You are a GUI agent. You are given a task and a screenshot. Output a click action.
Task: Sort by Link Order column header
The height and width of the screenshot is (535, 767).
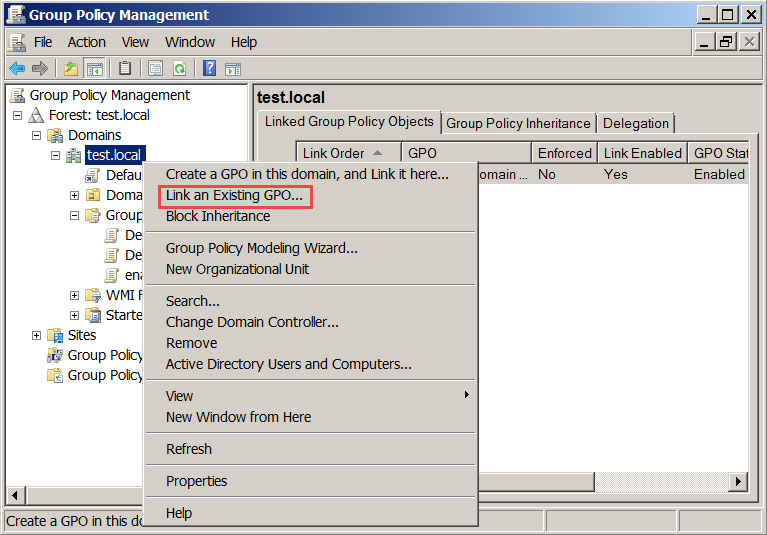[x=349, y=154]
